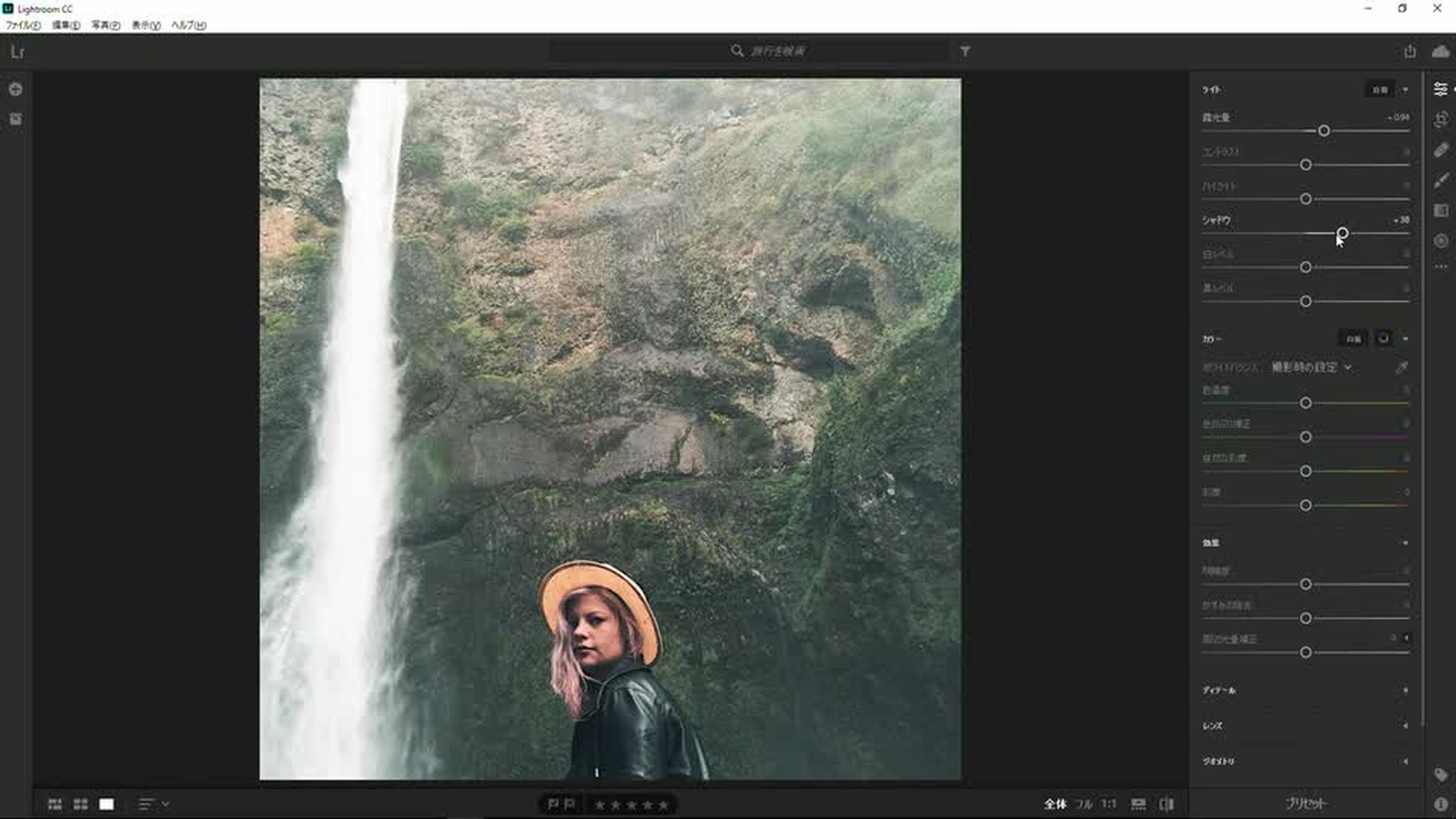1456x819 pixels.
Task: Open the share icon in top bar
Action: pyautogui.click(x=1409, y=51)
